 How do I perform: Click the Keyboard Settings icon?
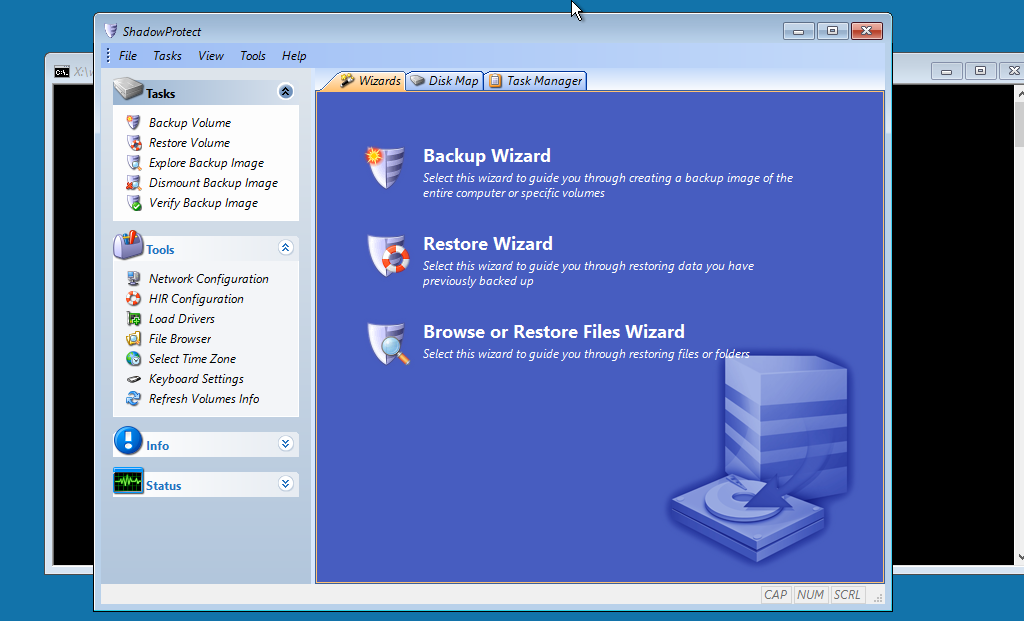pos(133,379)
